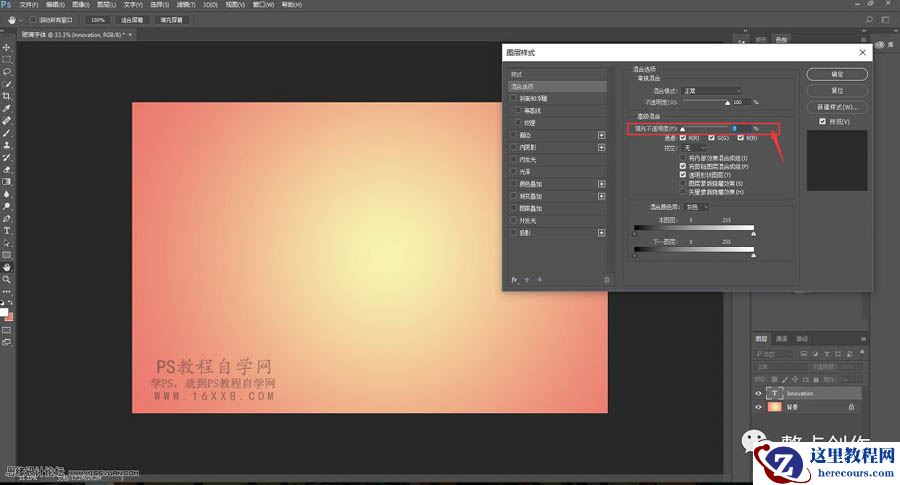
Task: Enable the 描边 (Stroke) style checkbox
Action: click(x=514, y=134)
